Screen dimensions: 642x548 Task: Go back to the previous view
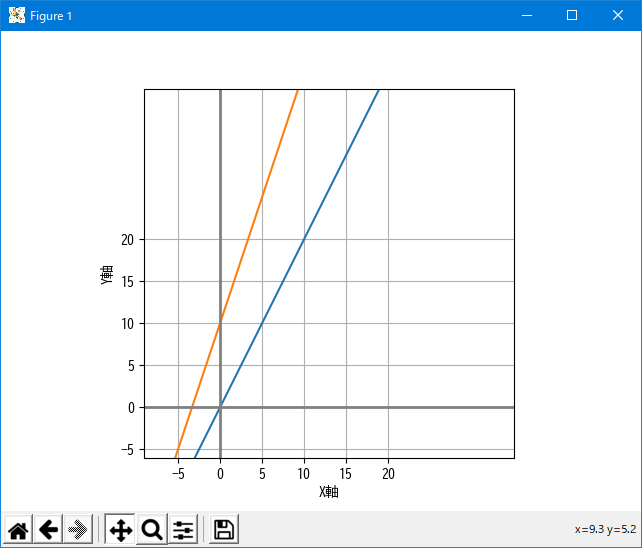(x=48, y=530)
